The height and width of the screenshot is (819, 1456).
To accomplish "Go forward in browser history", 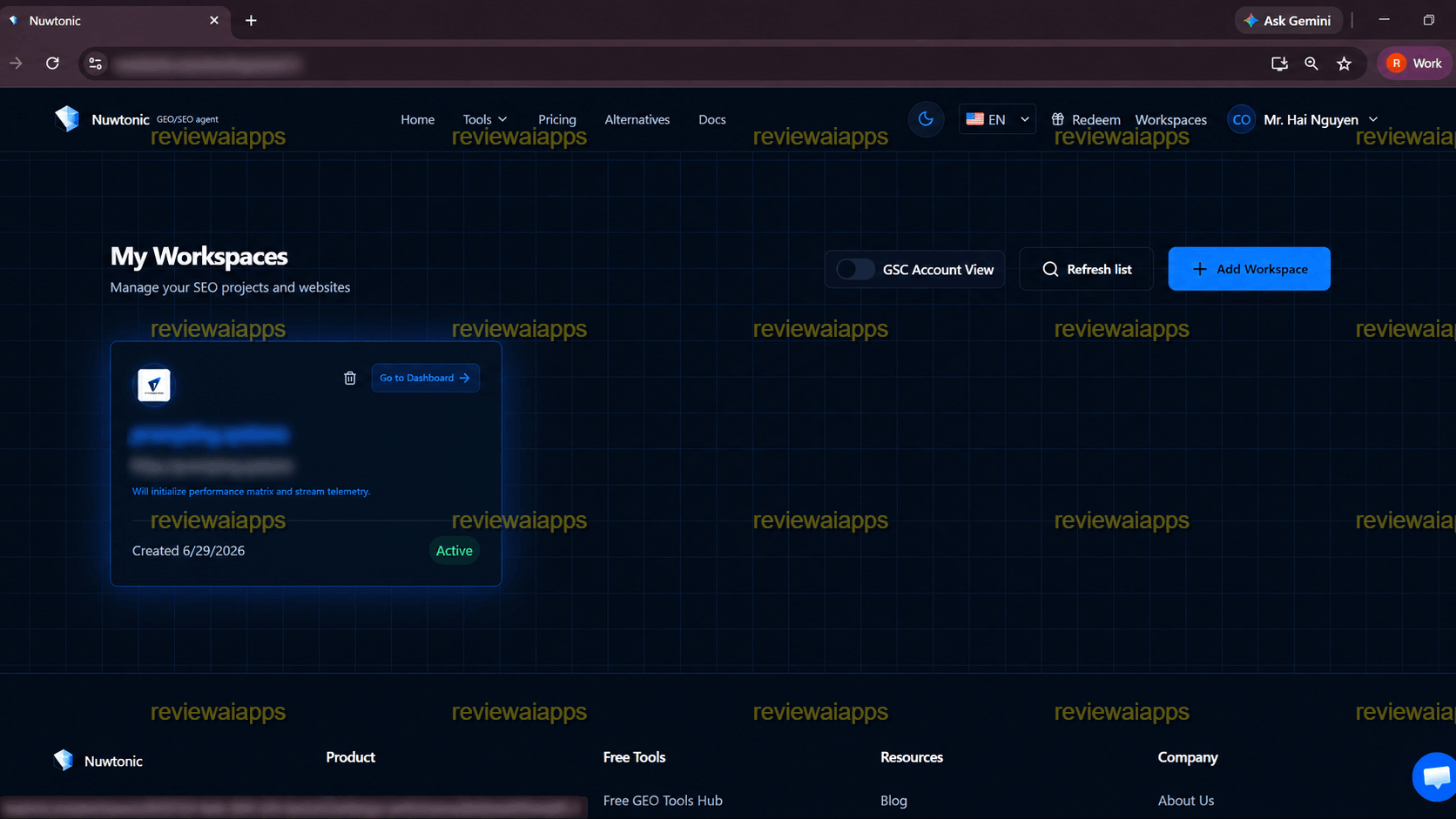I will tap(17, 64).
